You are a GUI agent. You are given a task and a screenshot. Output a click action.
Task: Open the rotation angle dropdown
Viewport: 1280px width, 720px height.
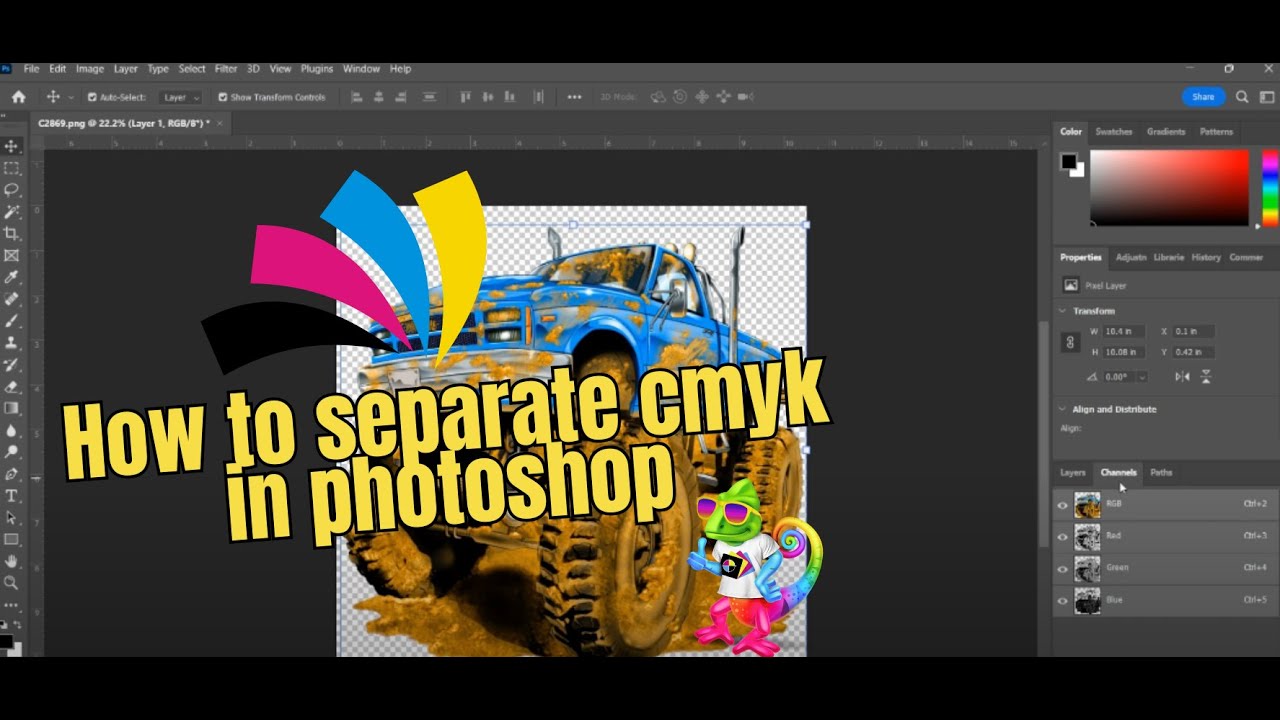pyautogui.click(x=1142, y=377)
